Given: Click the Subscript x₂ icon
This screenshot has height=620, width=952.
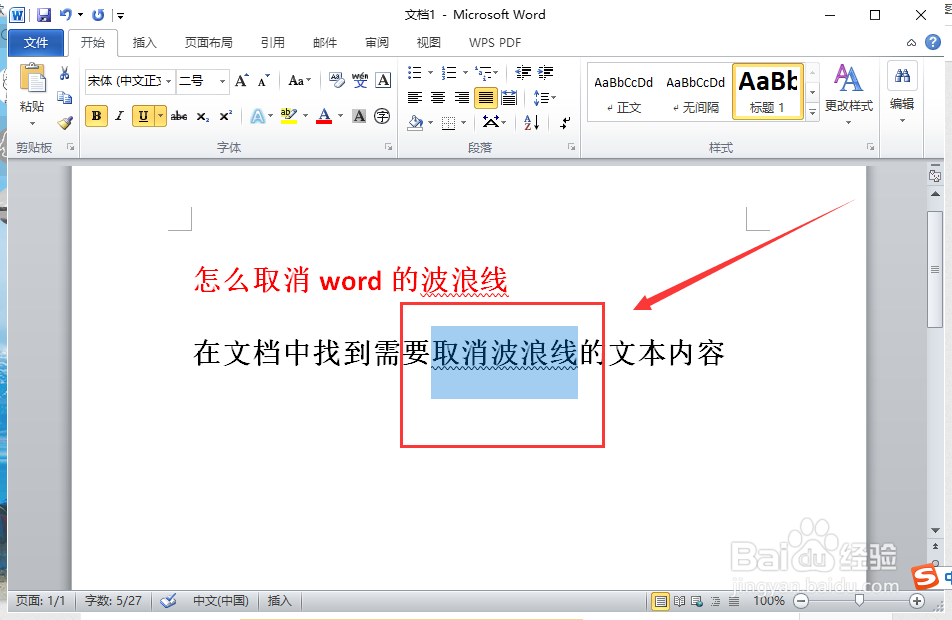Looking at the screenshot, I should (x=203, y=116).
